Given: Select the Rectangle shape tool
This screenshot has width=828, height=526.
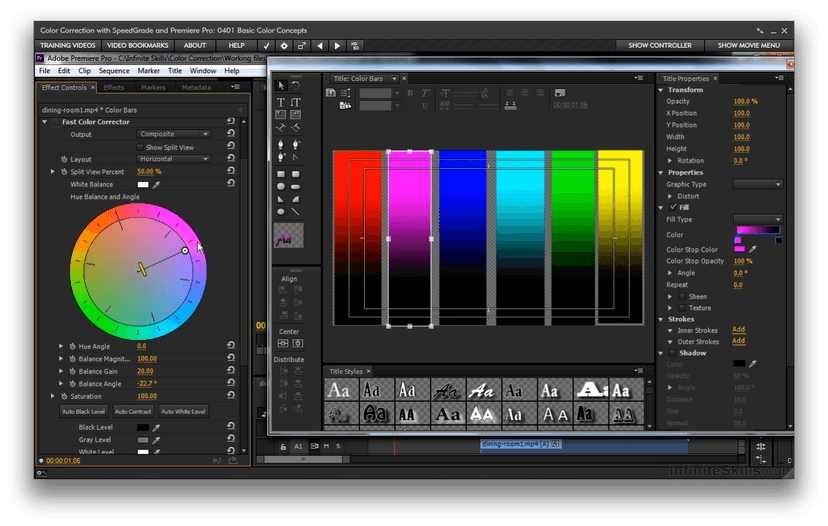Looking at the screenshot, I should pos(281,174).
